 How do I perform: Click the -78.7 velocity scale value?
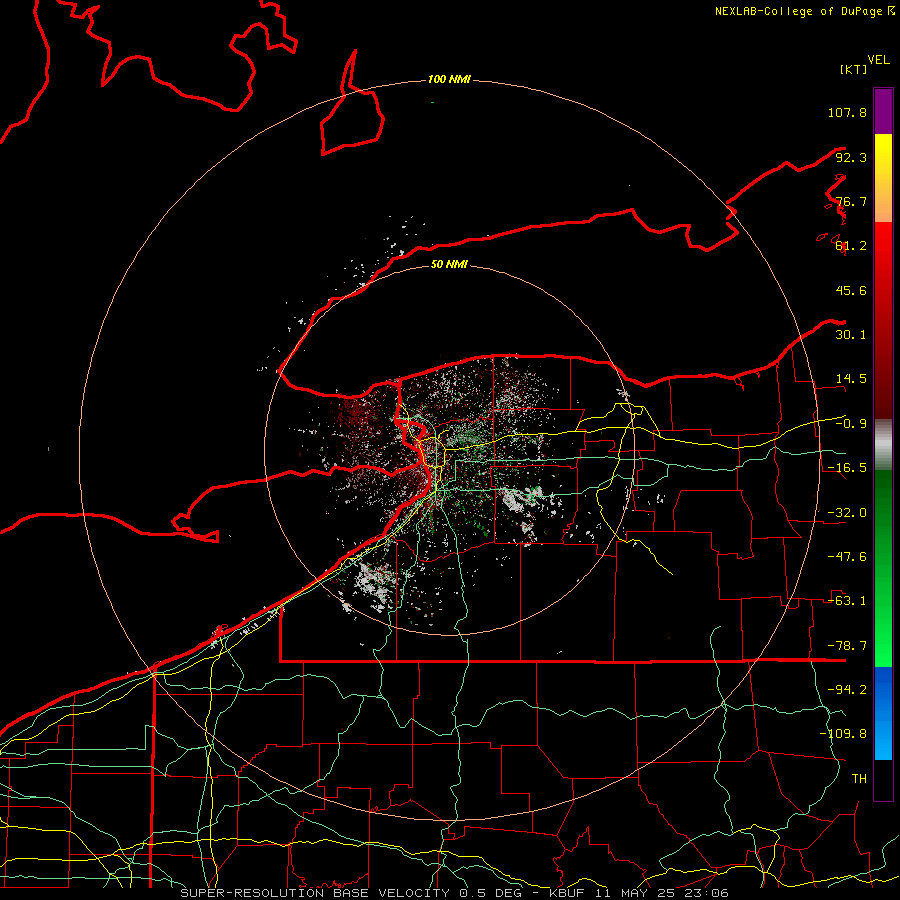point(847,646)
